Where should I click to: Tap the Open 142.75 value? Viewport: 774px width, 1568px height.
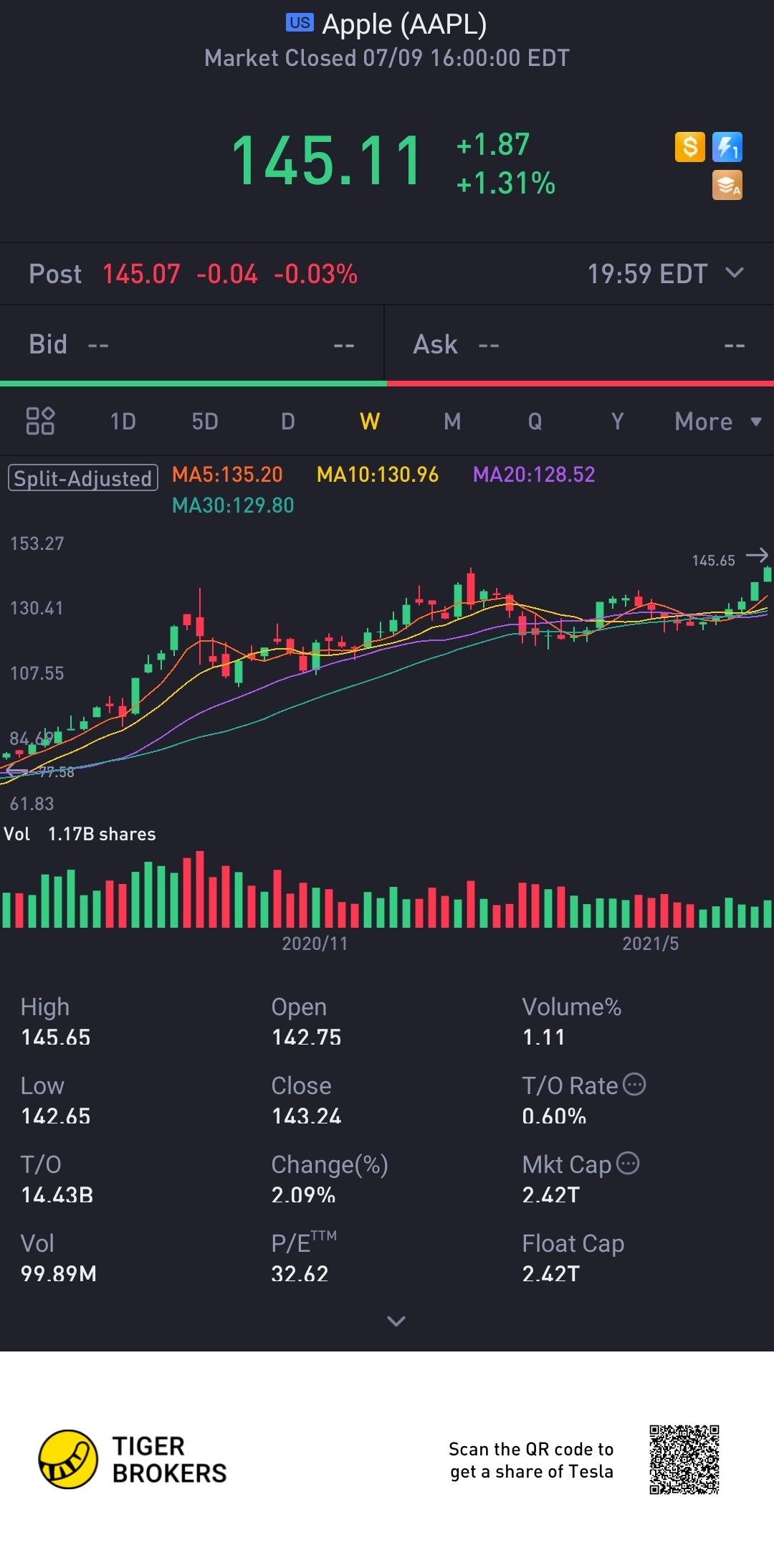[x=306, y=1037]
